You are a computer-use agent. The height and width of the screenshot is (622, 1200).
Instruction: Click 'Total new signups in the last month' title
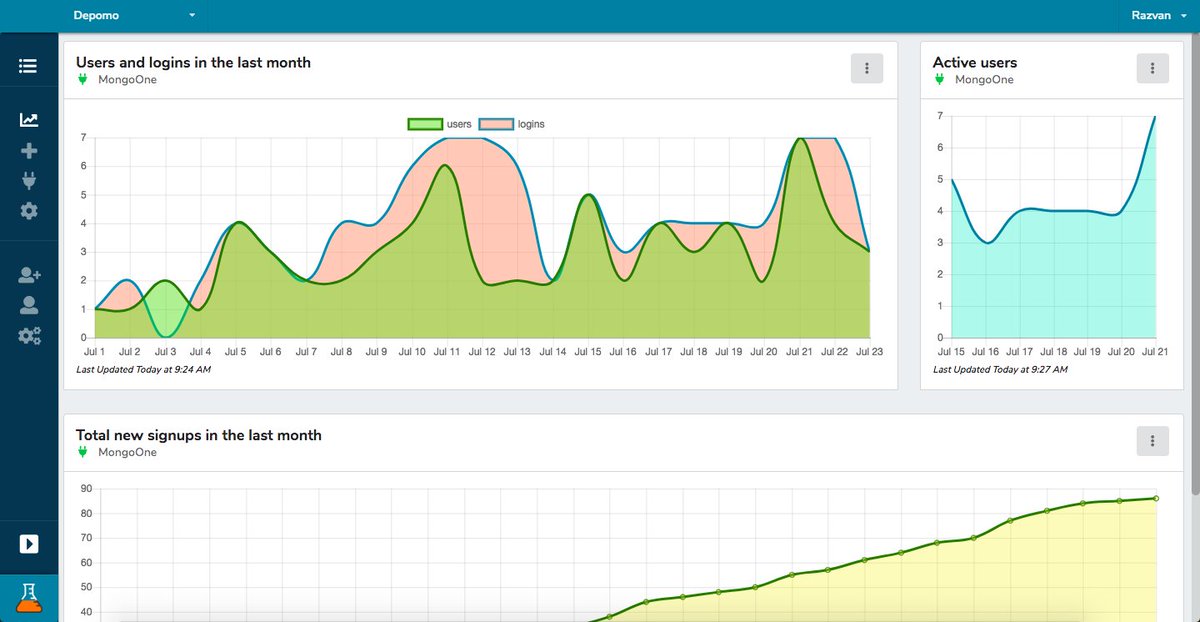(x=199, y=435)
